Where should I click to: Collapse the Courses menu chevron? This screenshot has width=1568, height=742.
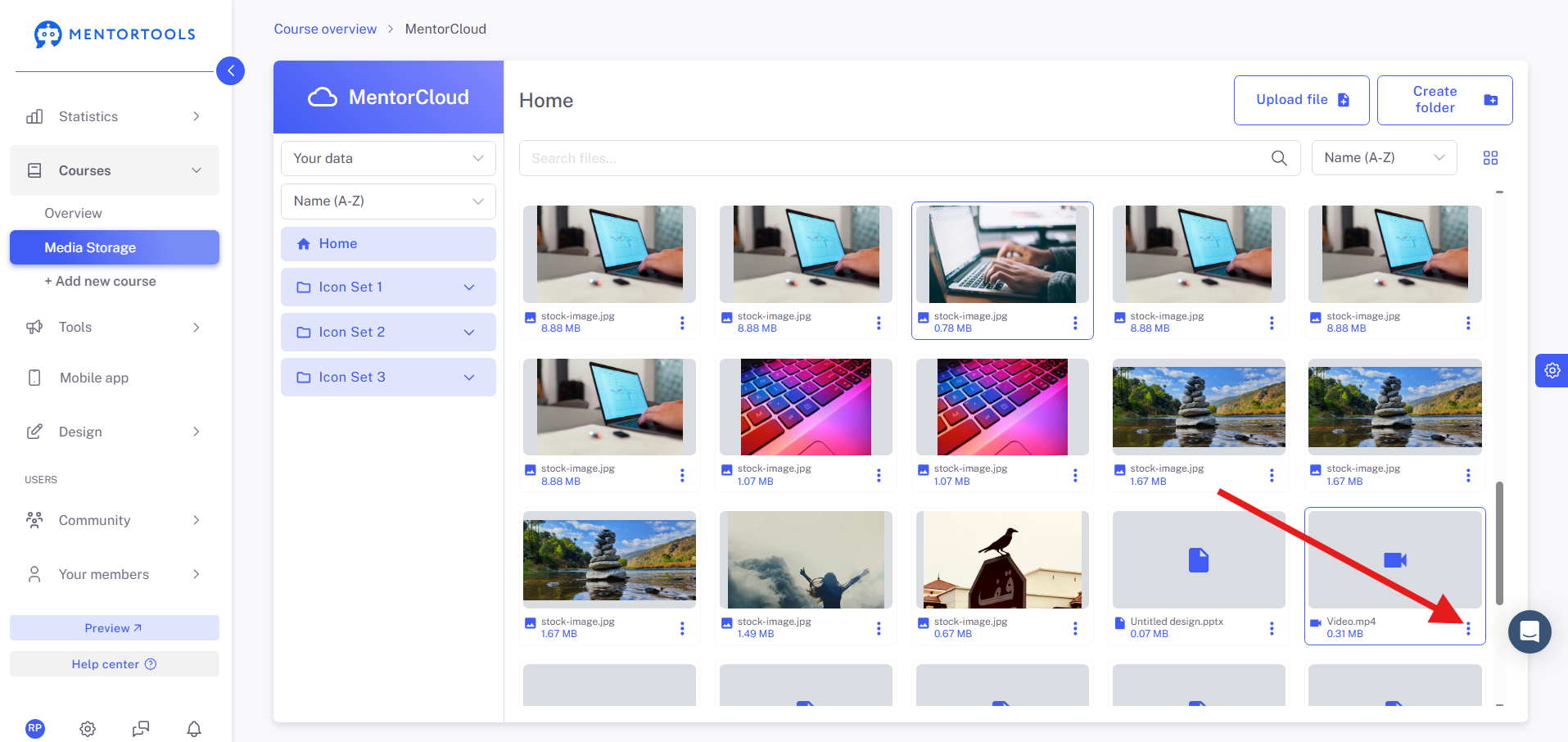[x=197, y=170]
